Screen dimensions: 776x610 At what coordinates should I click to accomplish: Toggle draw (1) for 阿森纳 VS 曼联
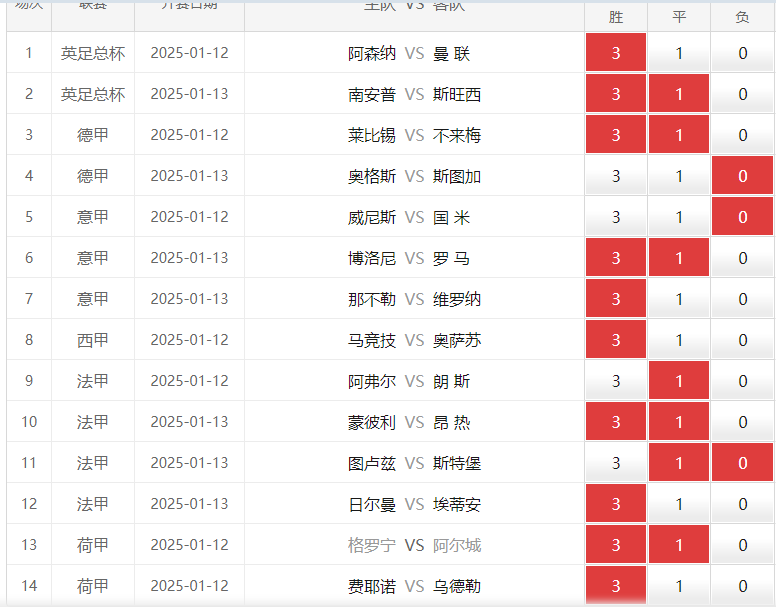679,52
